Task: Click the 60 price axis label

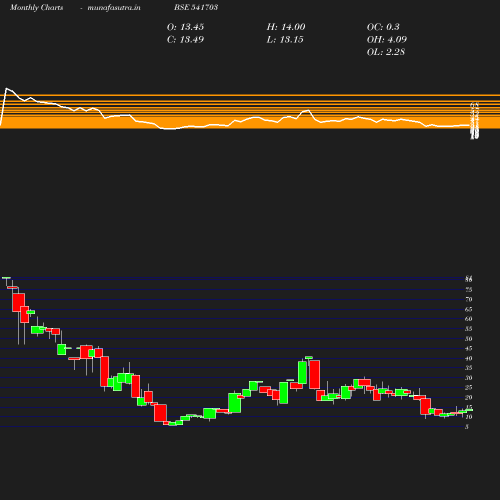Action: point(469,319)
